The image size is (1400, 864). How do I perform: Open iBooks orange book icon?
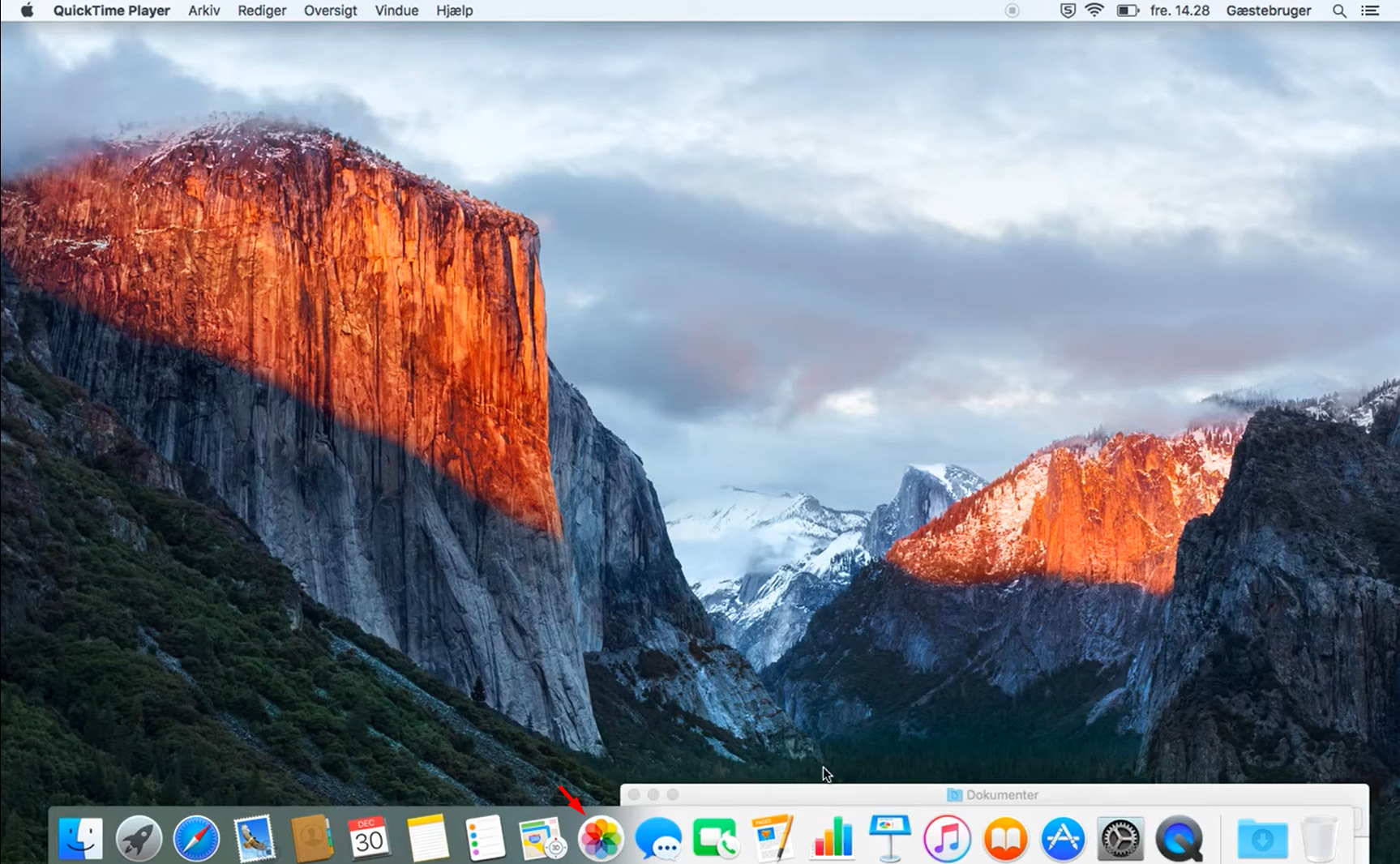coord(1005,838)
